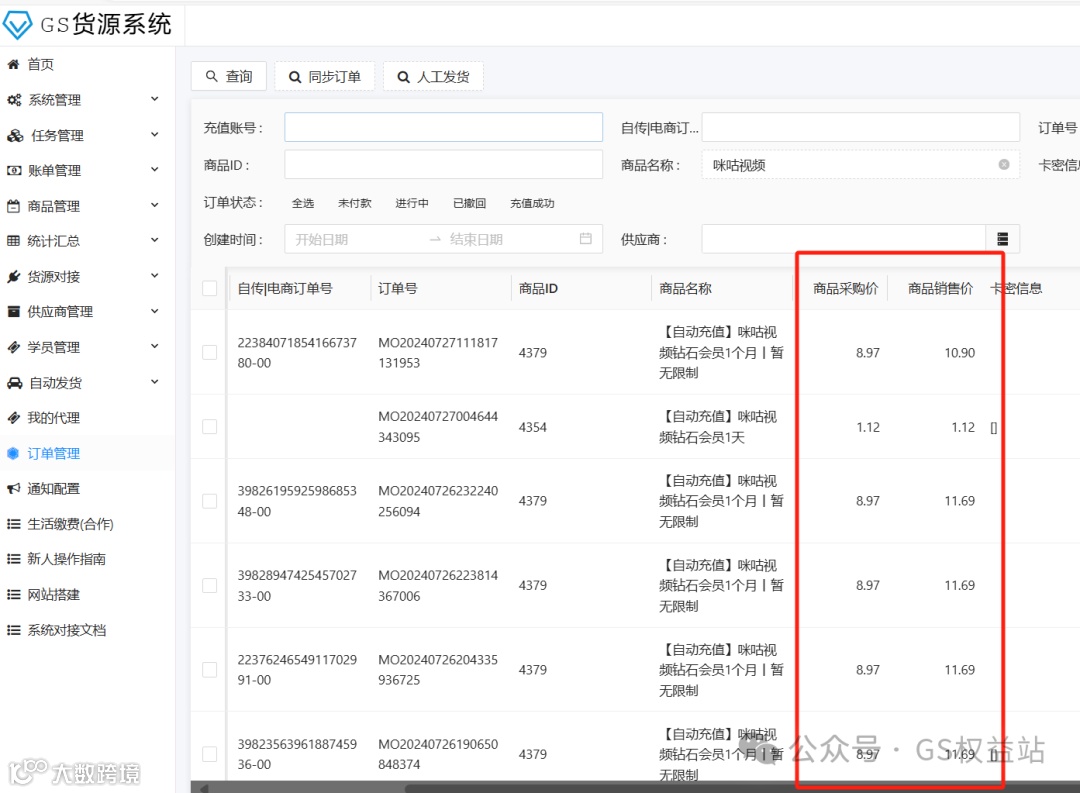Image resolution: width=1080 pixels, height=793 pixels.
Task: Click the 自动发货 car icon
Action: tap(14, 383)
